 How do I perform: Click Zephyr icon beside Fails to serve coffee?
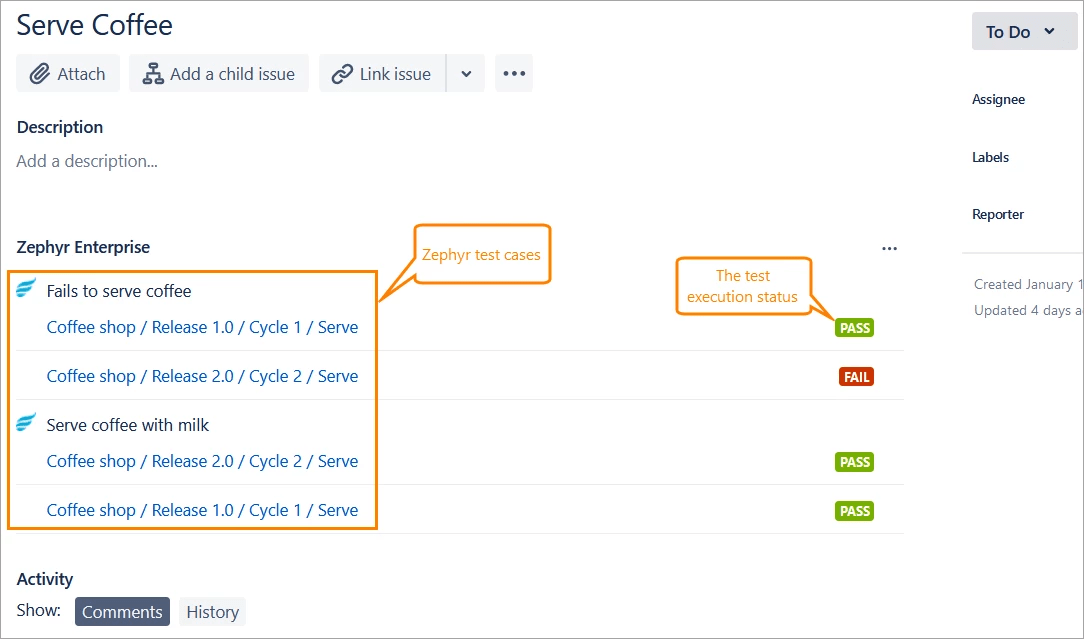click(26, 288)
